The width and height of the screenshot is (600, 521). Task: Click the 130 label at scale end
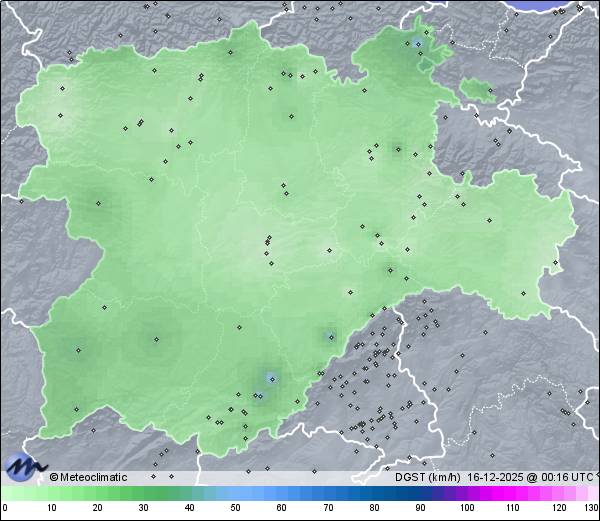pyautogui.click(x=591, y=509)
